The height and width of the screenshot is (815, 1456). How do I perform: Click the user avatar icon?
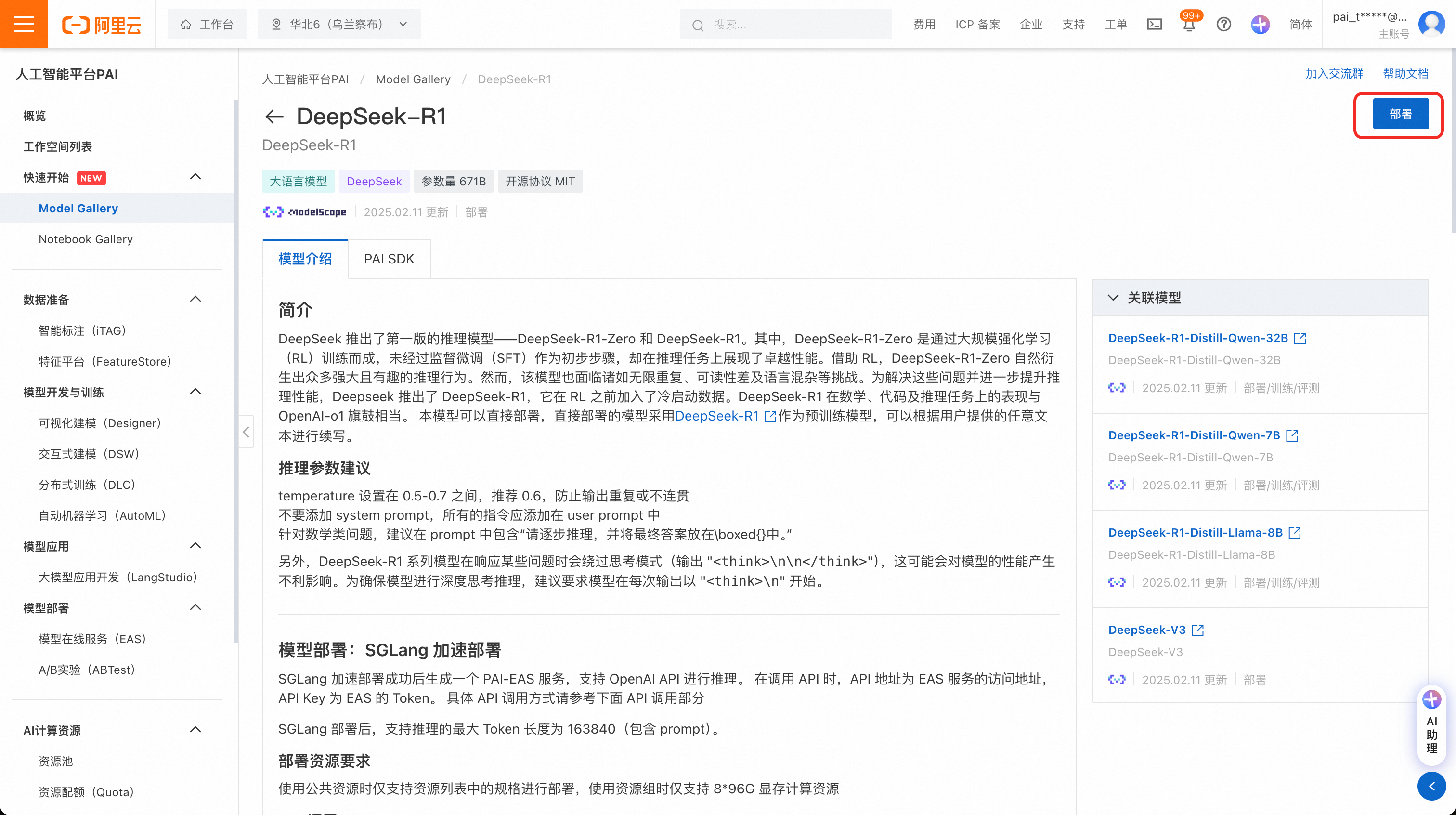[1431, 24]
